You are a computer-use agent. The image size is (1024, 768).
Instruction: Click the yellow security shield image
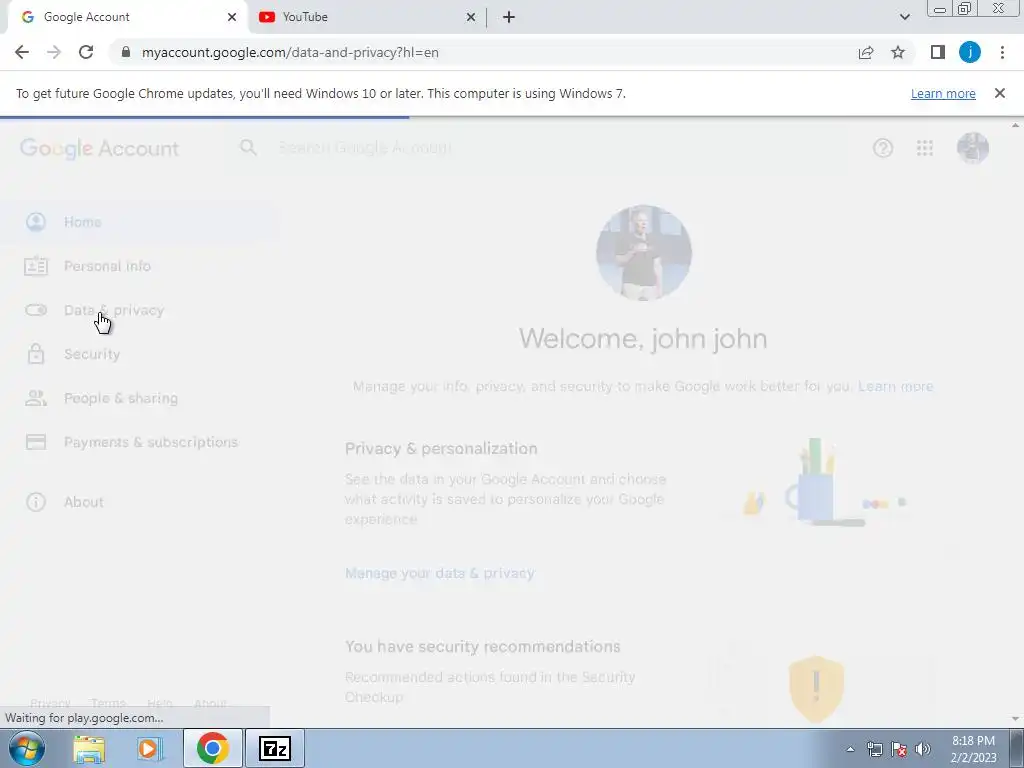tap(816, 690)
